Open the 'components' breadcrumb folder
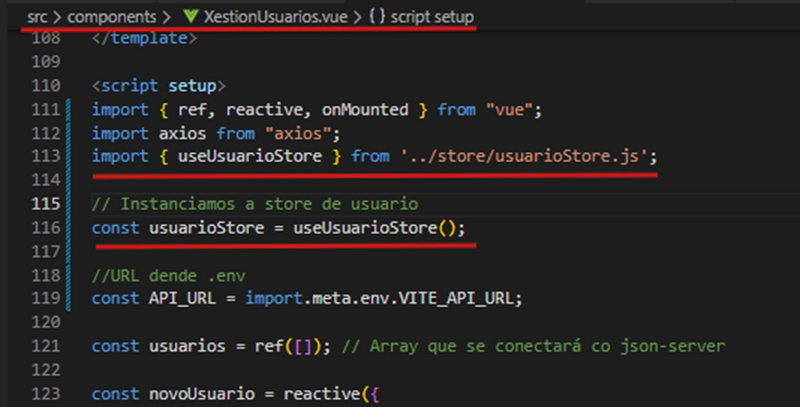The image size is (800, 407). point(112,17)
